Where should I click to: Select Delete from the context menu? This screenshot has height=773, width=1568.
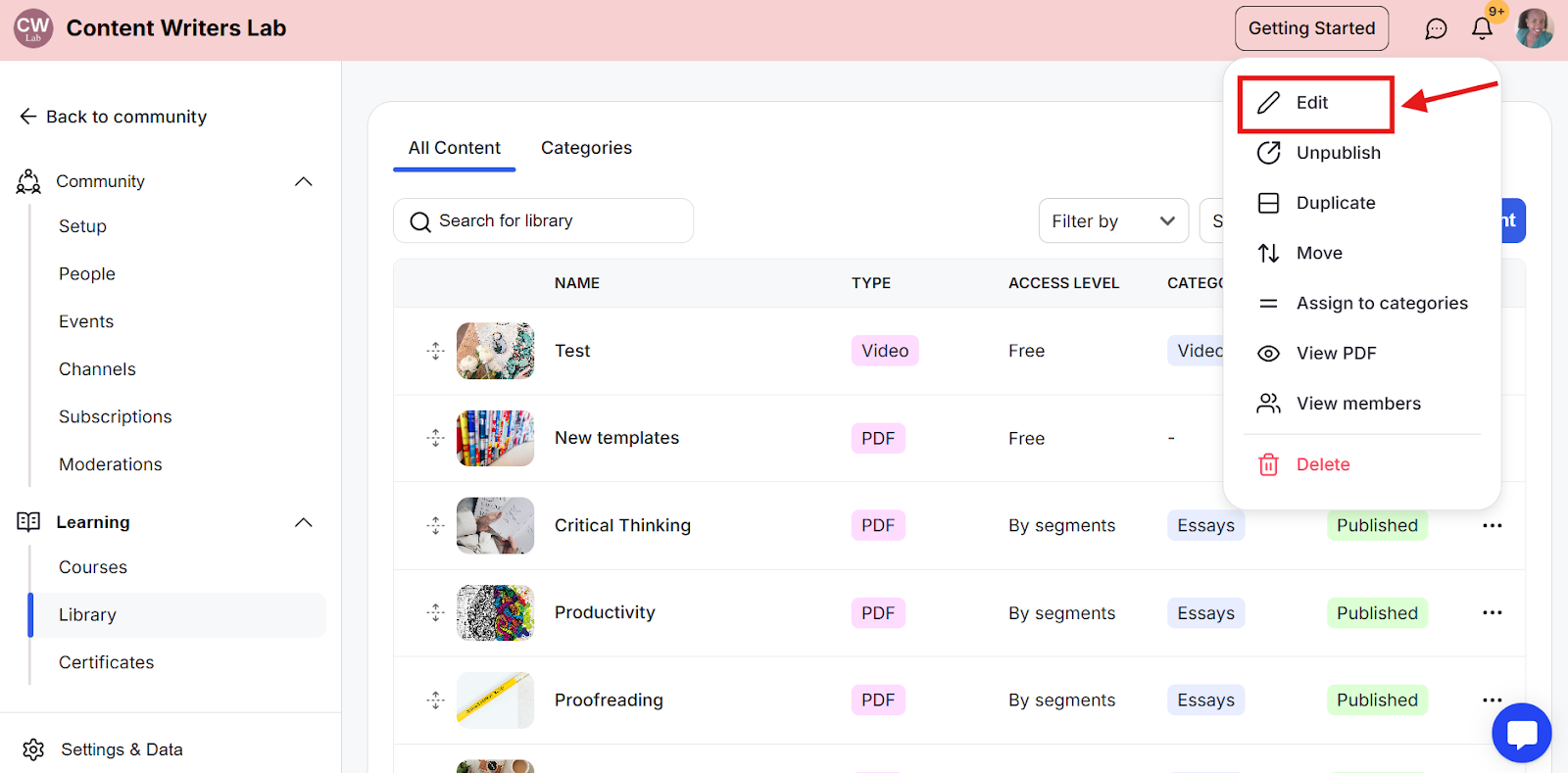(x=1322, y=464)
